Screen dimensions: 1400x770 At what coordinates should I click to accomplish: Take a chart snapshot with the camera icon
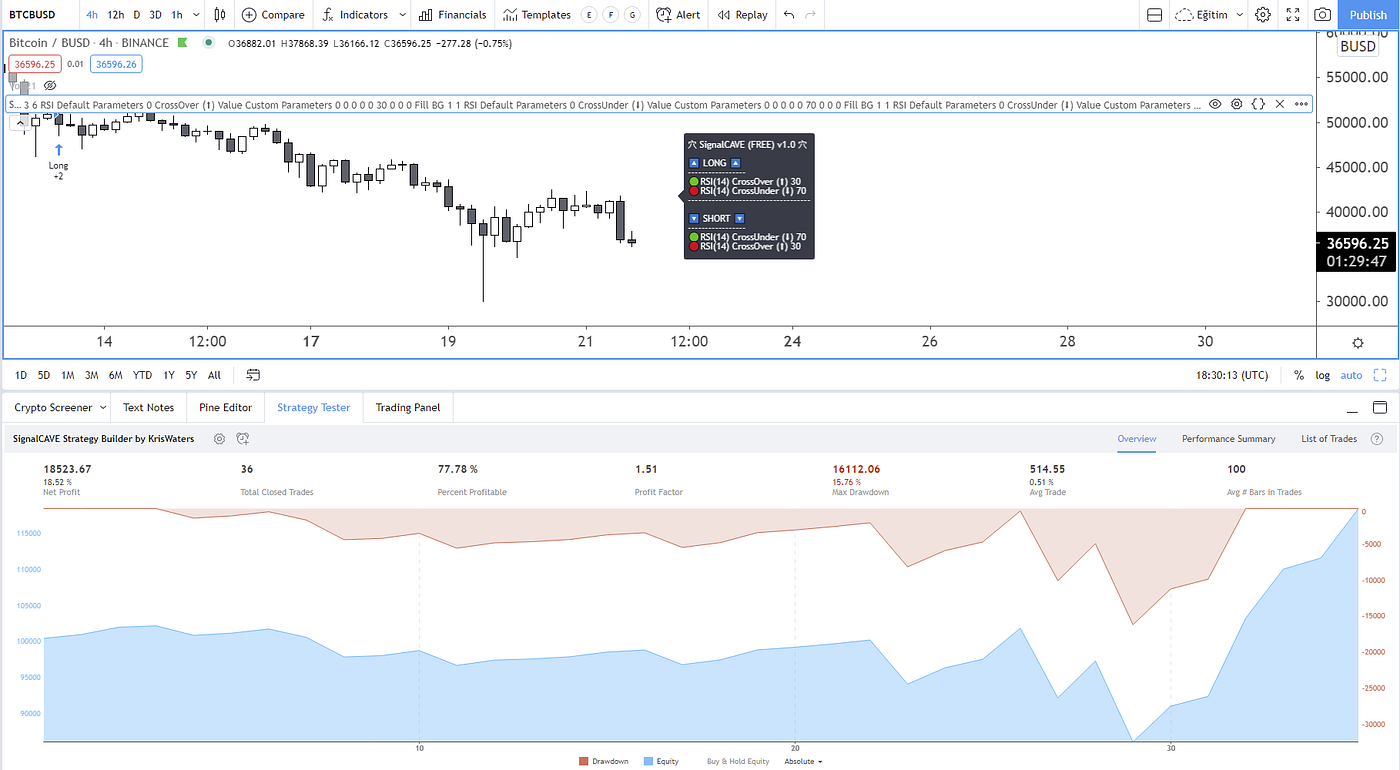1322,14
